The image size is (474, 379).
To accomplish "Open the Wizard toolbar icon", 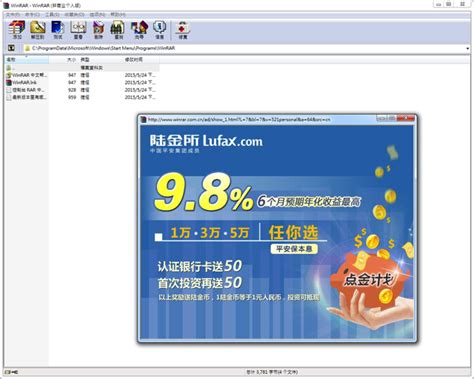I will tap(139, 30).
